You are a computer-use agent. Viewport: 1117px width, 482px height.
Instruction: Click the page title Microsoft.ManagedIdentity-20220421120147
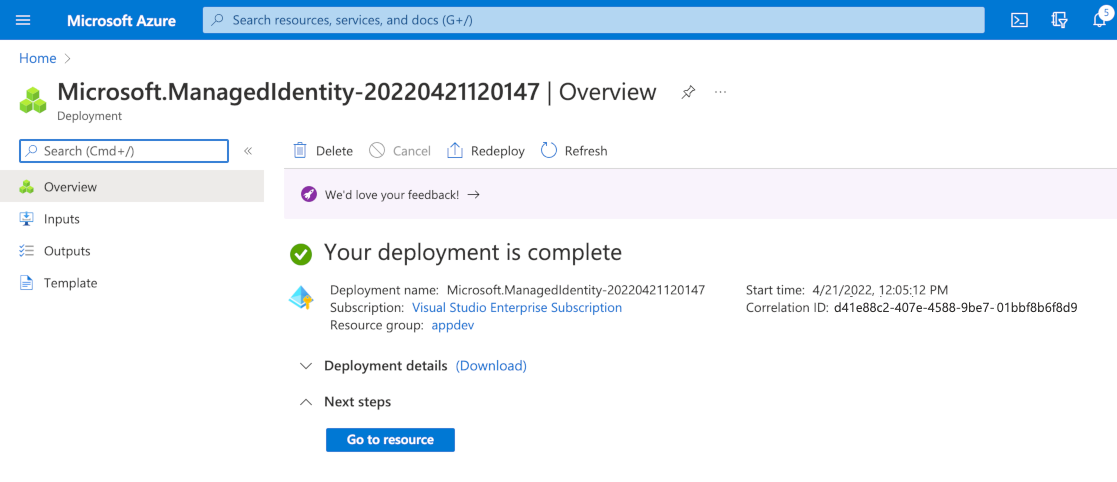[298, 93]
